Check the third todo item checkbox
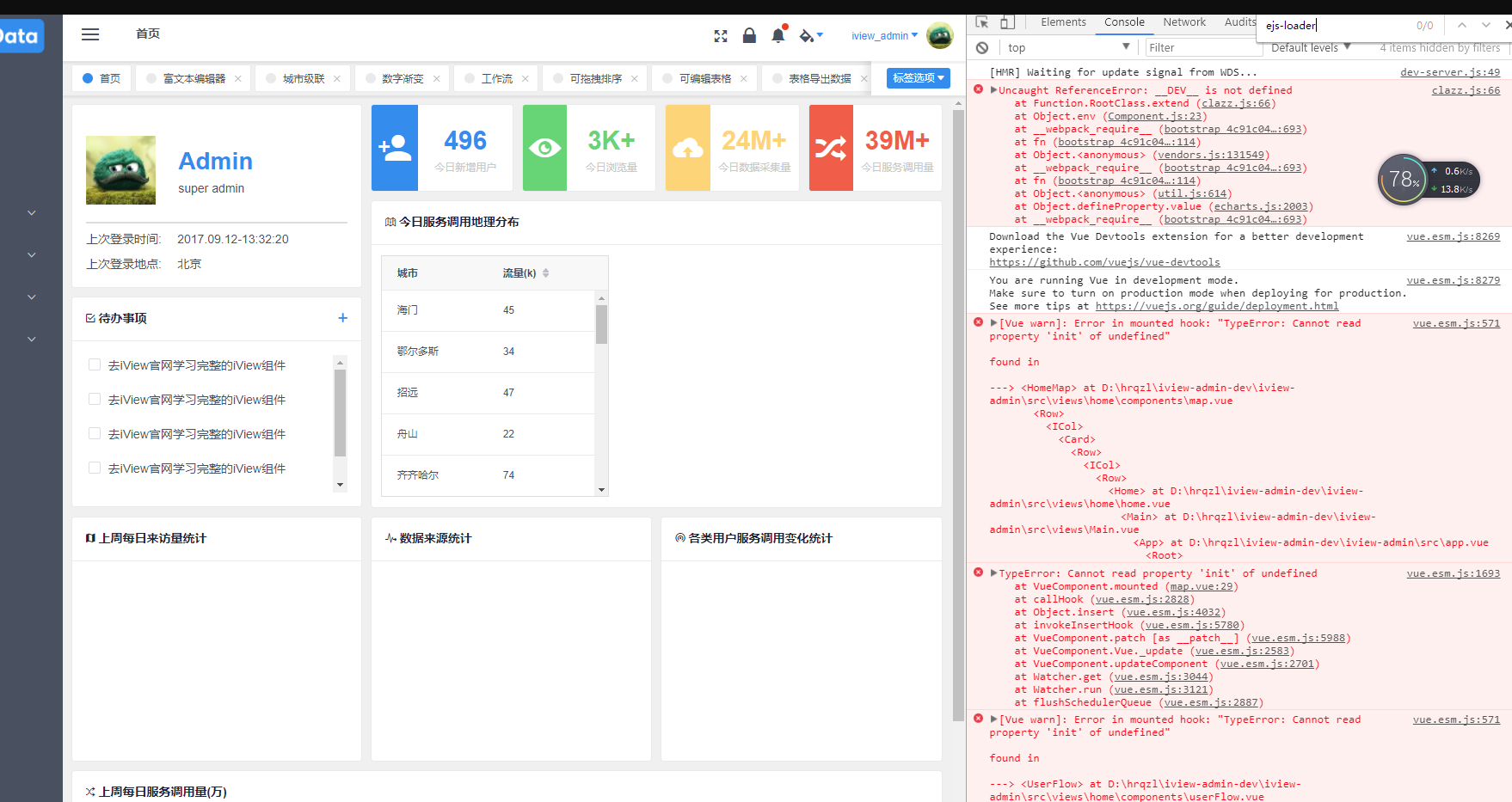Viewport: 1512px width, 802px height. (95, 434)
